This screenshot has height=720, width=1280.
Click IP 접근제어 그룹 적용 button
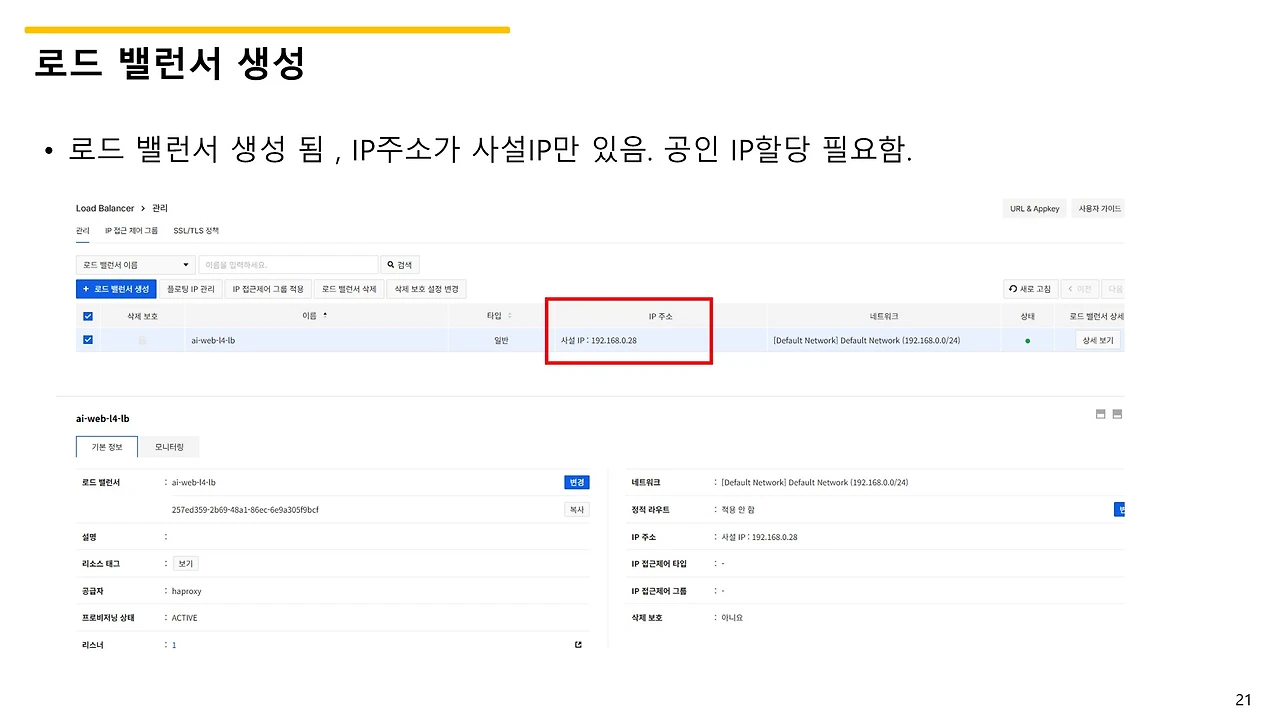coord(268,289)
